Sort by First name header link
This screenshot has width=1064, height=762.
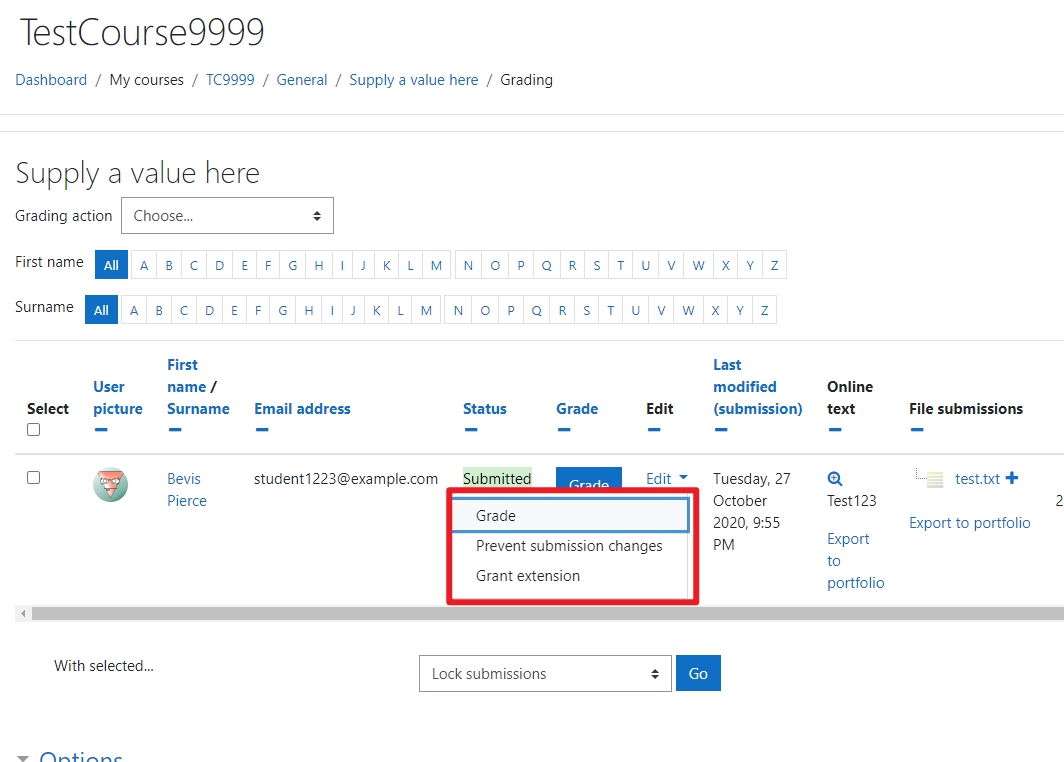click(x=185, y=375)
